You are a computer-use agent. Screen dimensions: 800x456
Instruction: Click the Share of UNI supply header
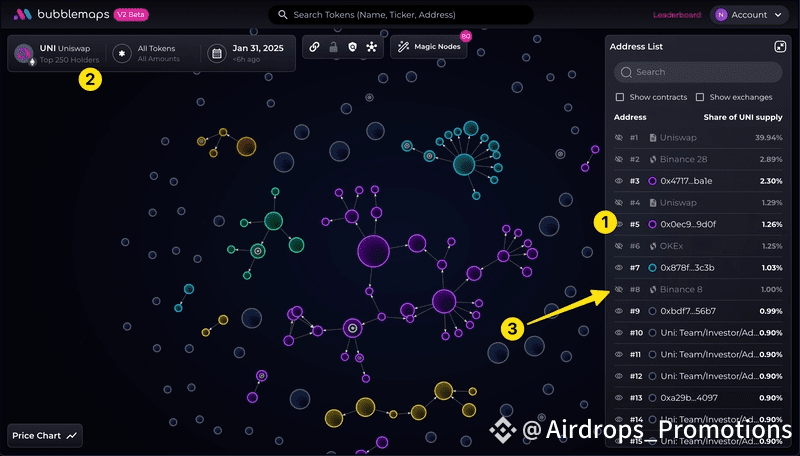[x=743, y=117]
